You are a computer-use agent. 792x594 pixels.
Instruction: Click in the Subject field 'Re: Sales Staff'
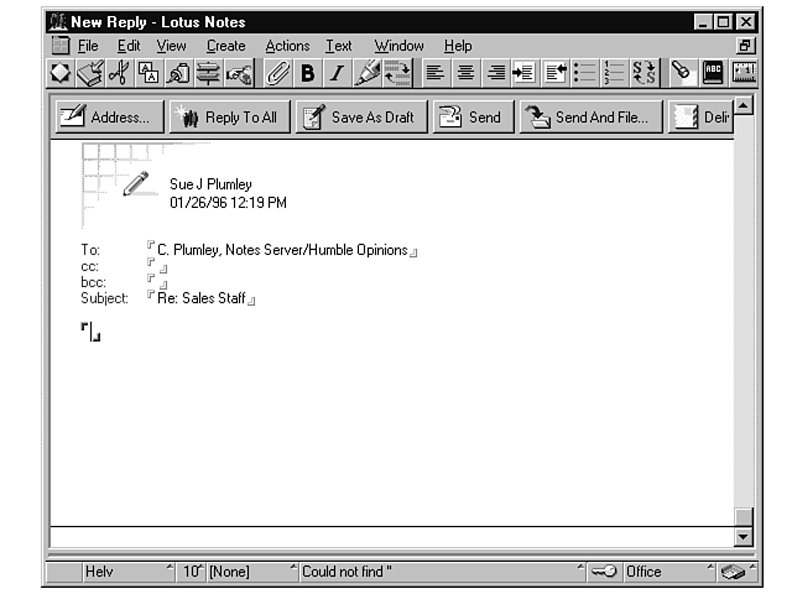point(201,298)
